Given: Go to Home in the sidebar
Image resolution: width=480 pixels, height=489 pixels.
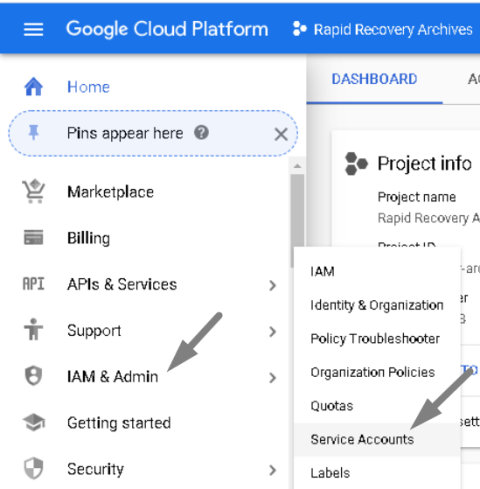Looking at the screenshot, I should (x=88, y=87).
